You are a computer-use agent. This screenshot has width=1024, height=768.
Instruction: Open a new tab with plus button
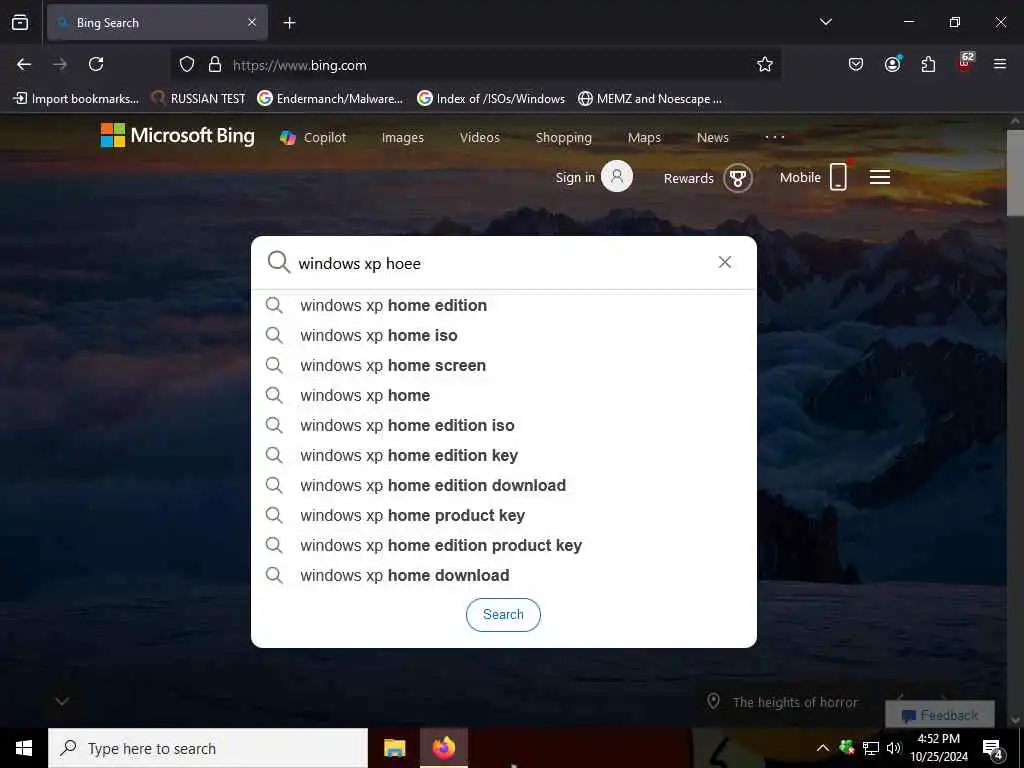[289, 23]
